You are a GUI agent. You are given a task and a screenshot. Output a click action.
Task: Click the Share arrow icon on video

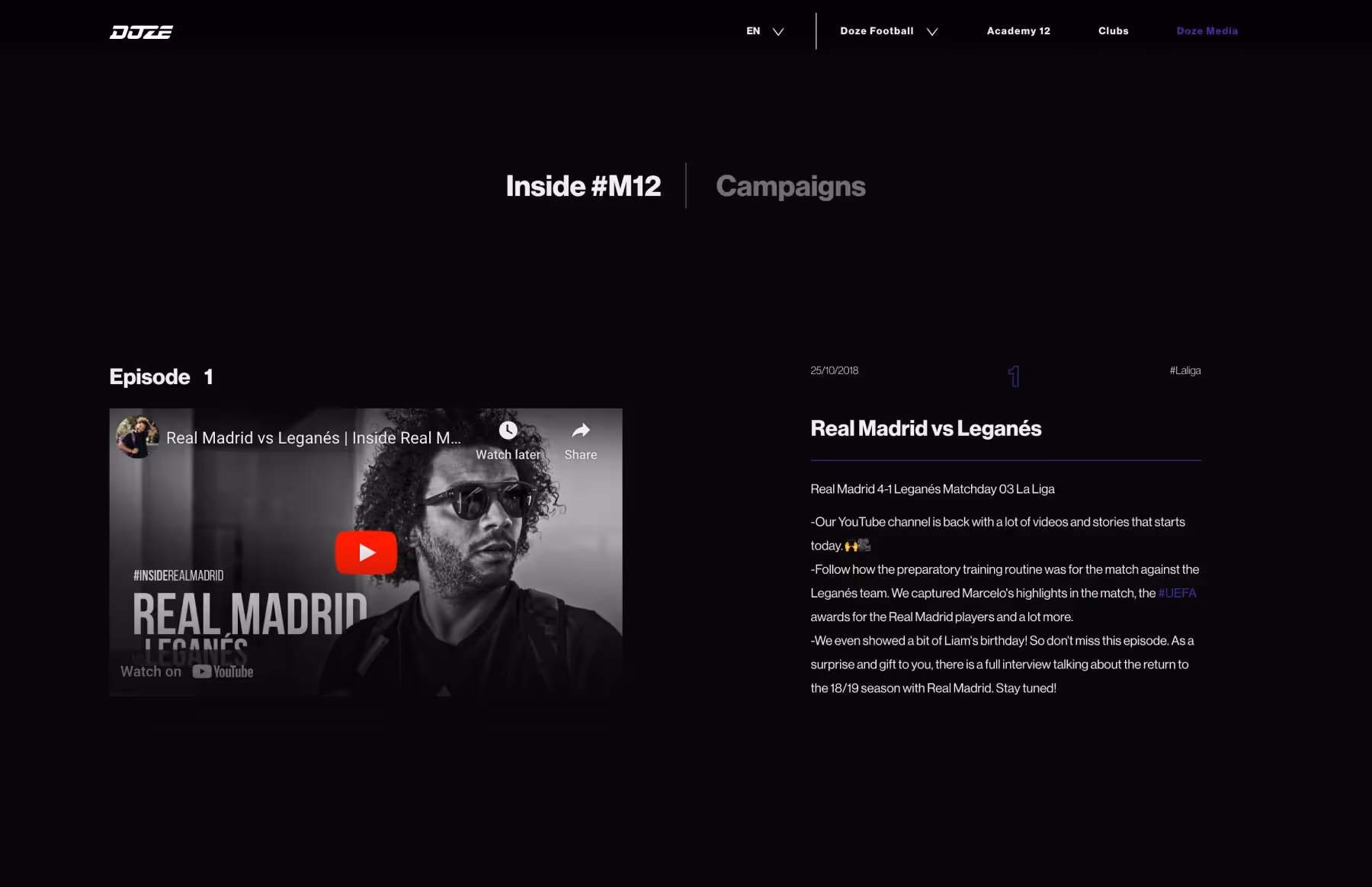tap(581, 431)
